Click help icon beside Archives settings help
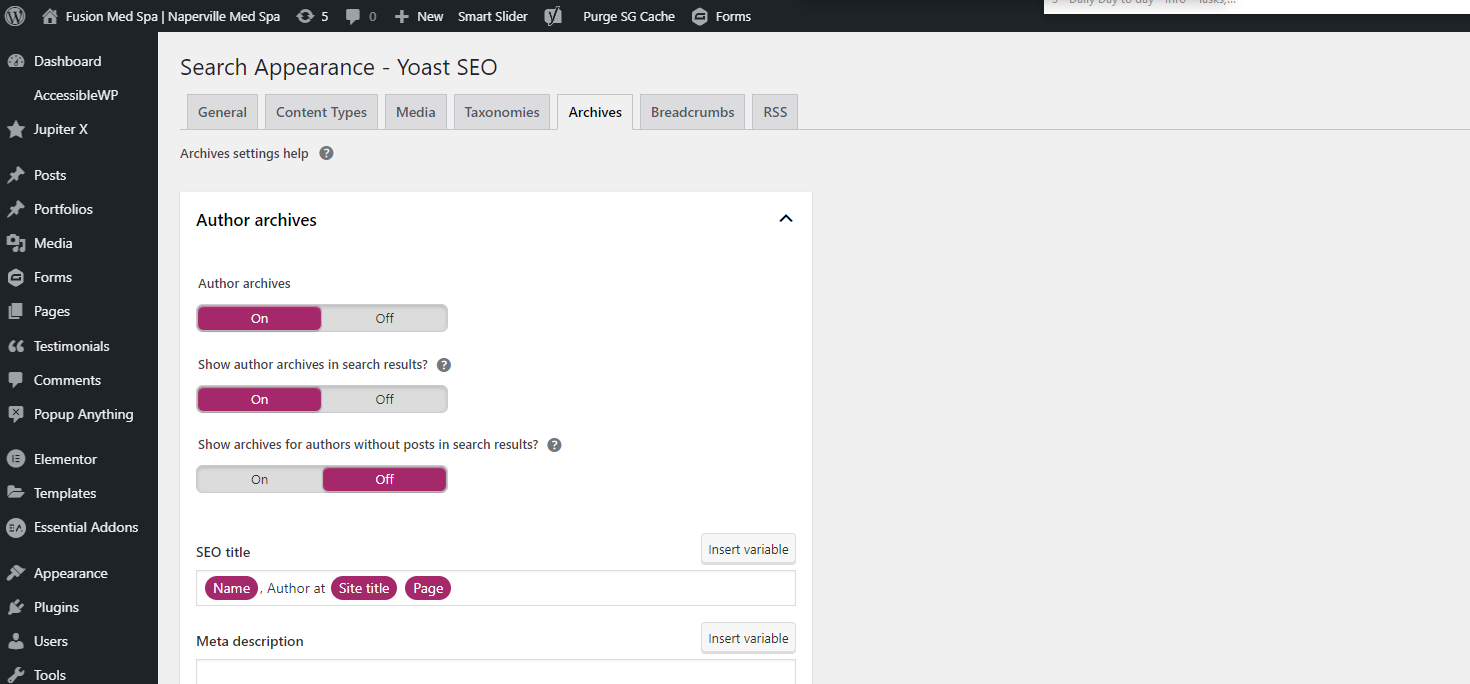The width and height of the screenshot is (1470, 684). [x=326, y=154]
